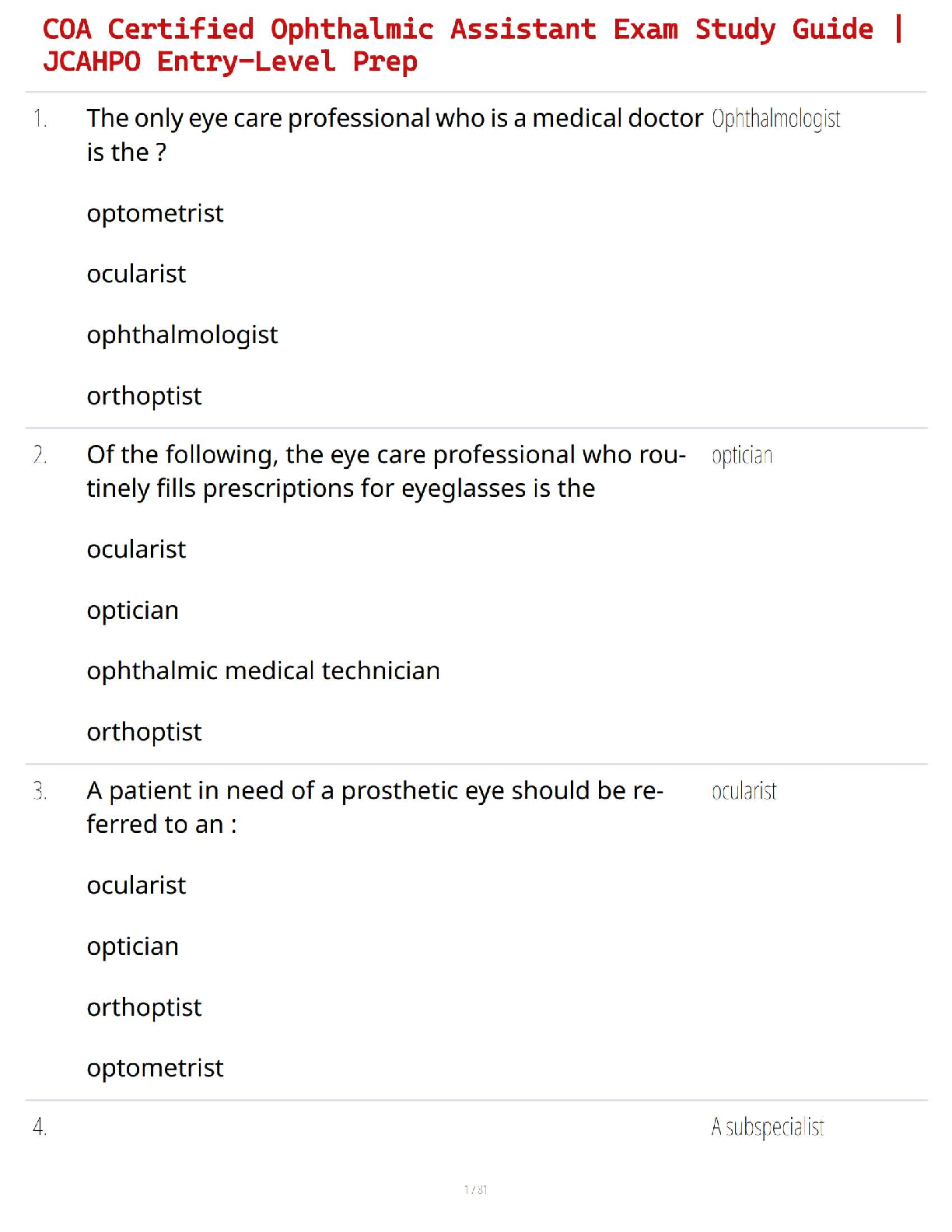Click question 1 text about medical doctor
The image size is (952, 1232).
click(x=394, y=135)
